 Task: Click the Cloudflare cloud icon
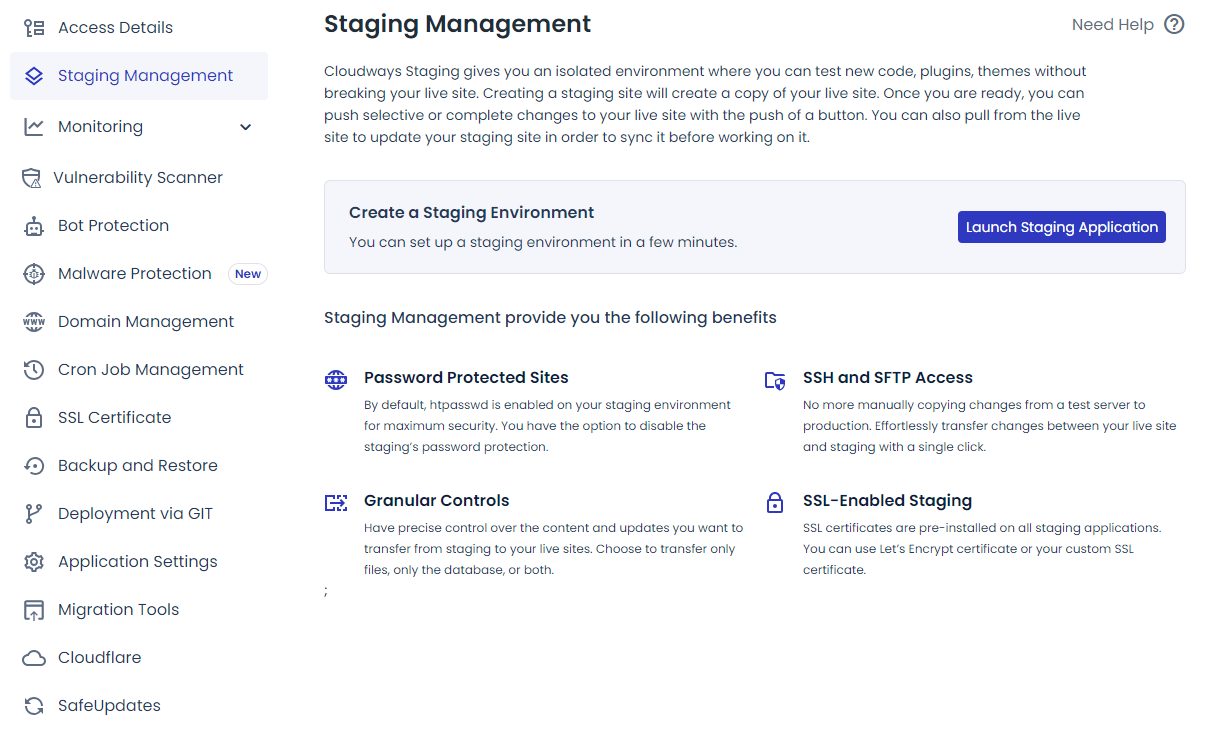[34, 658]
